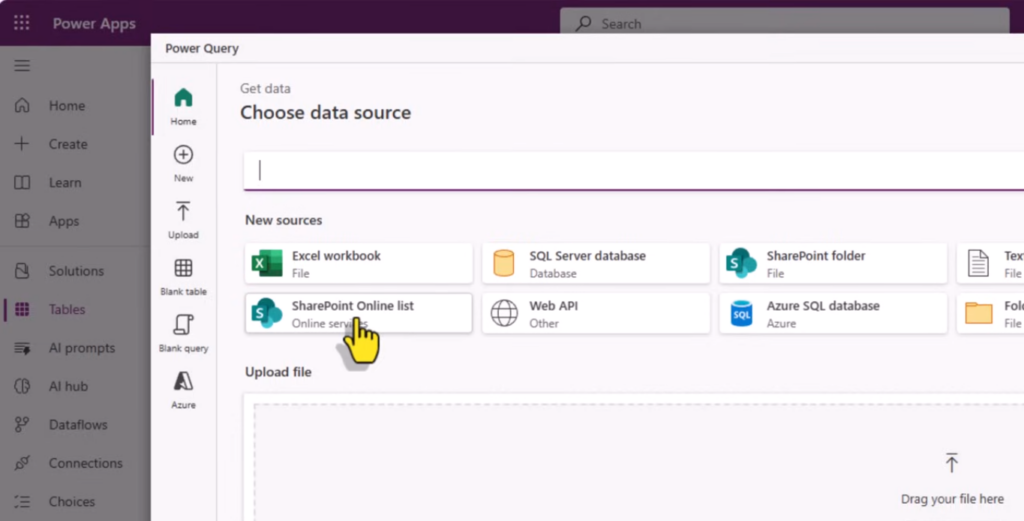Click the Web API globe icon
The width and height of the screenshot is (1024, 521).
click(x=504, y=313)
